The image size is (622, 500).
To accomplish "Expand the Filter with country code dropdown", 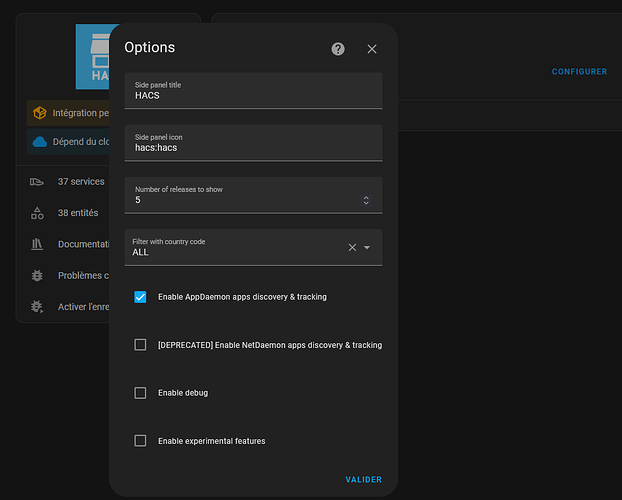I will coord(367,248).
